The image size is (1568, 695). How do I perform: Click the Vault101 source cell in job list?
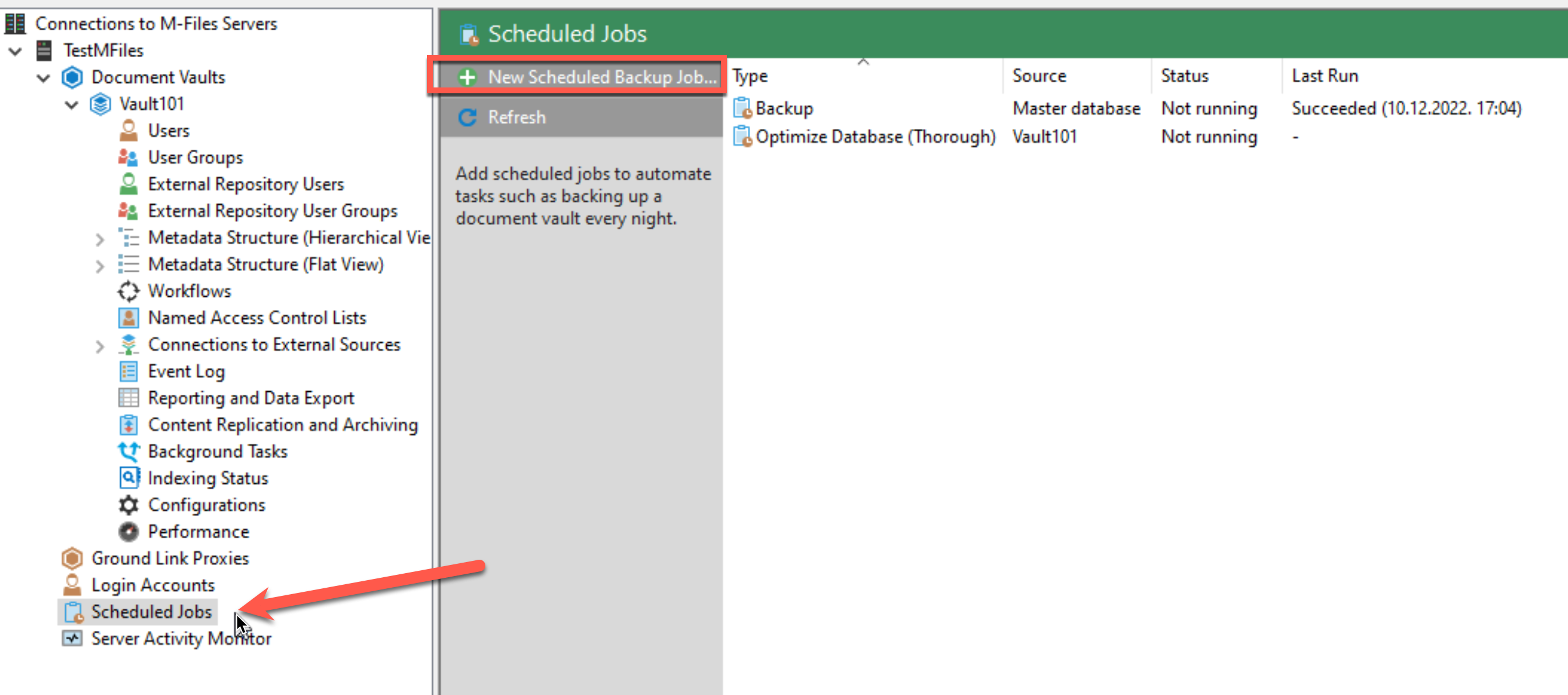coord(1045,136)
